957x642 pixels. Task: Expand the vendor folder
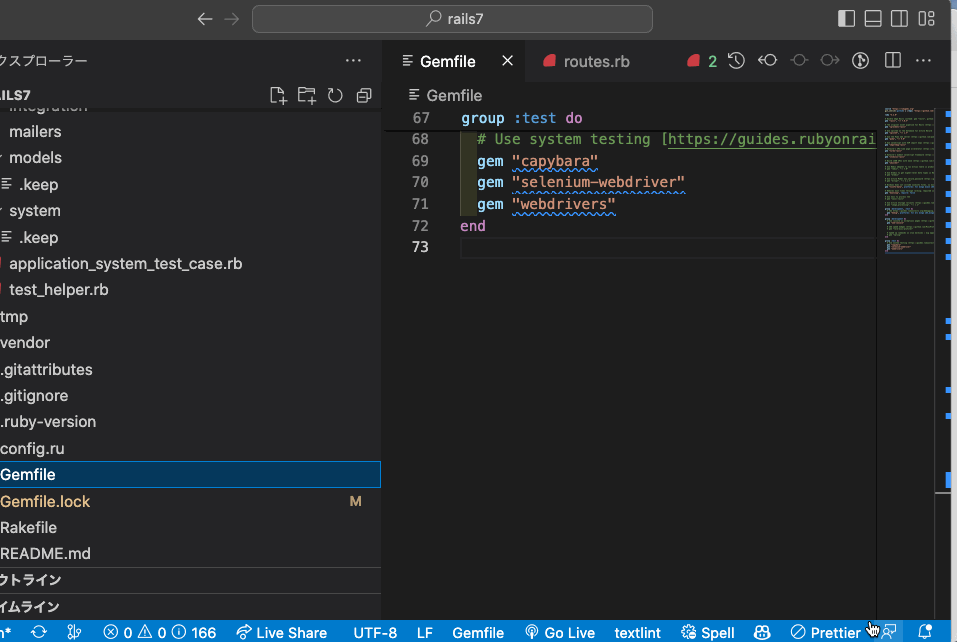click(25, 343)
